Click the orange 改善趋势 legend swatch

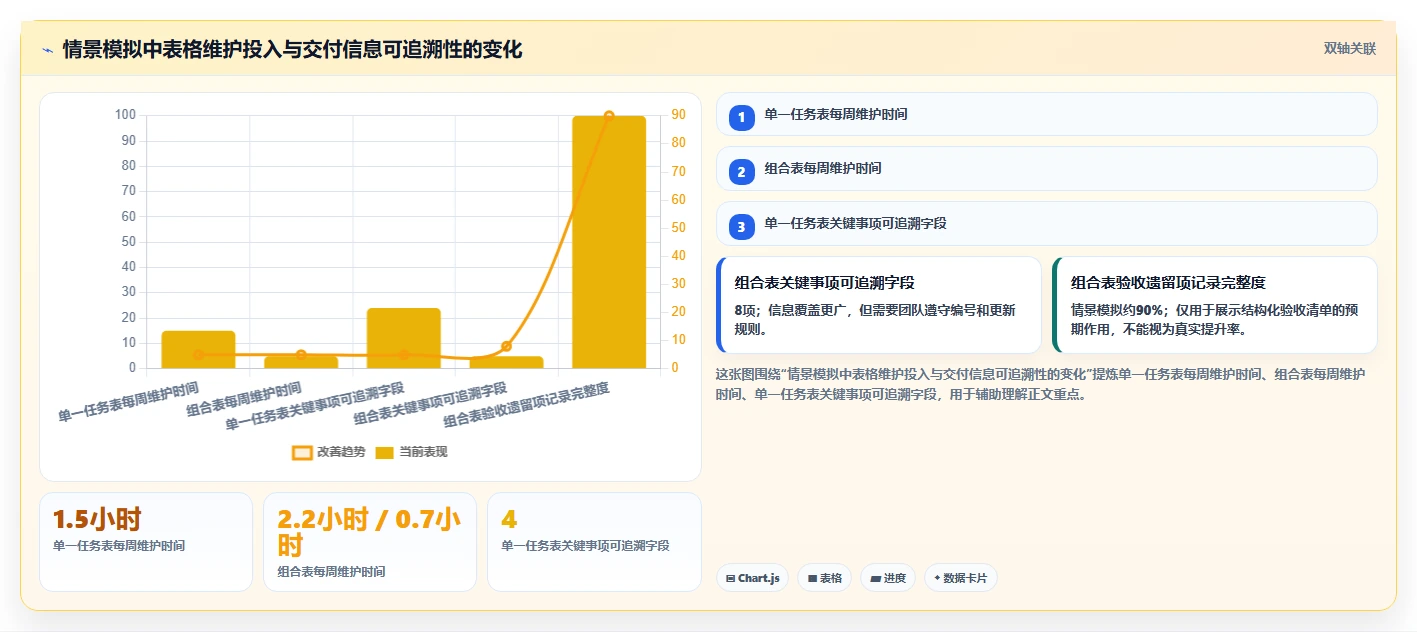tap(303, 453)
